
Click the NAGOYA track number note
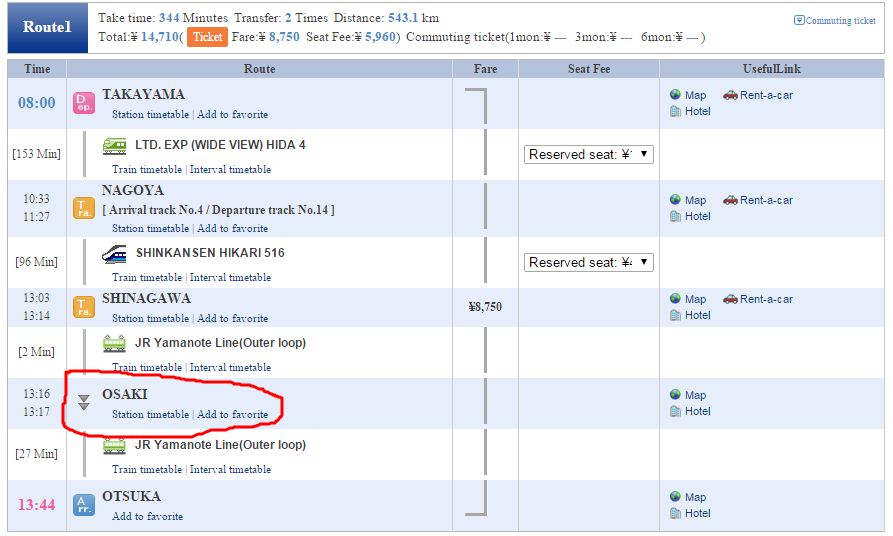[x=218, y=210]
